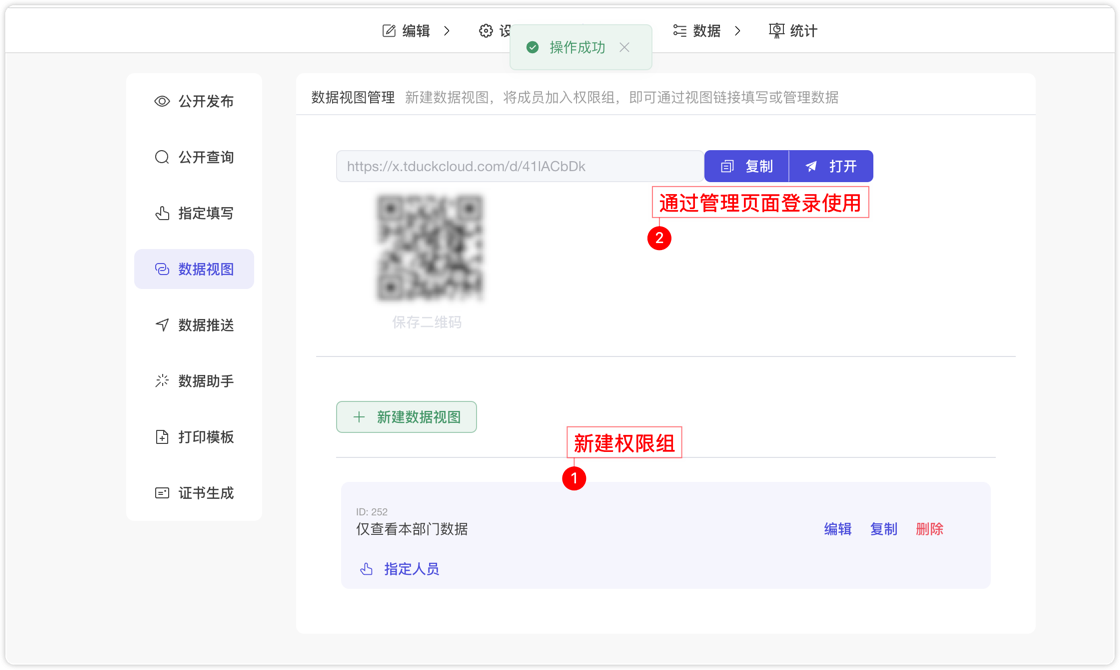Dismiss the 操作成功 toast notification
This screenshot has height=670, width=1120.
coord(625,46)
